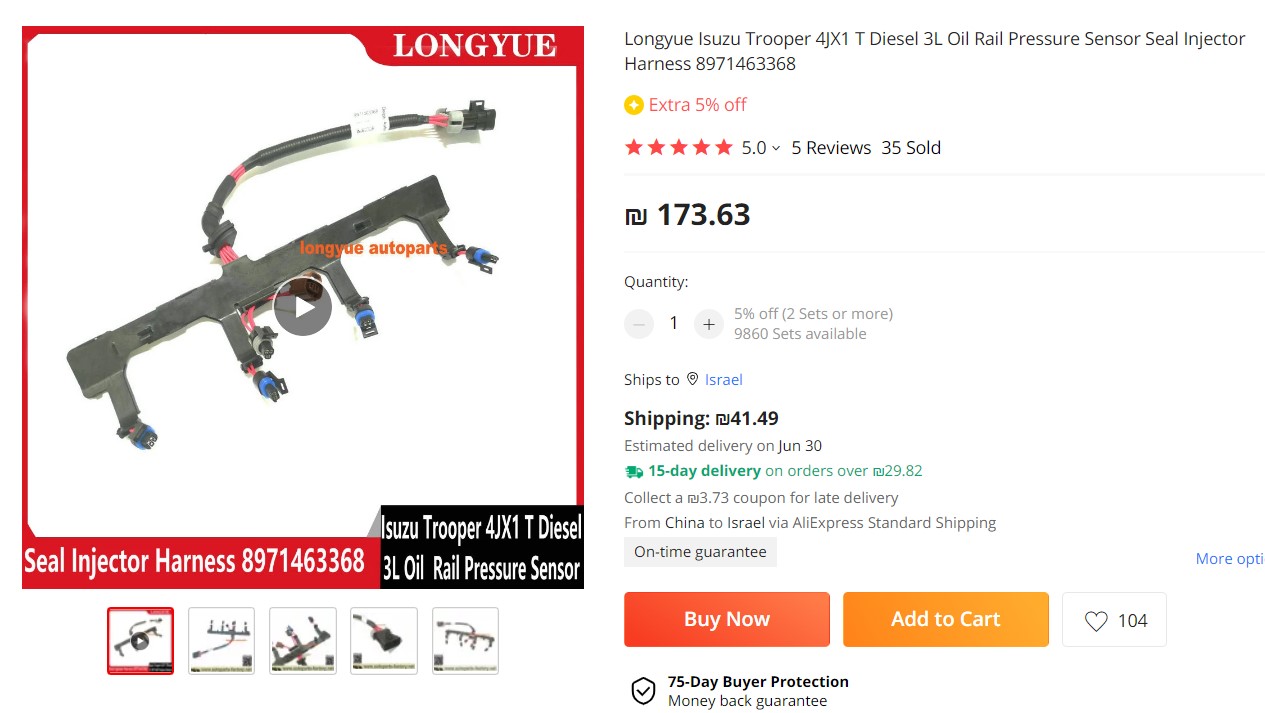Click the Buy Now button

coord(727,619)
